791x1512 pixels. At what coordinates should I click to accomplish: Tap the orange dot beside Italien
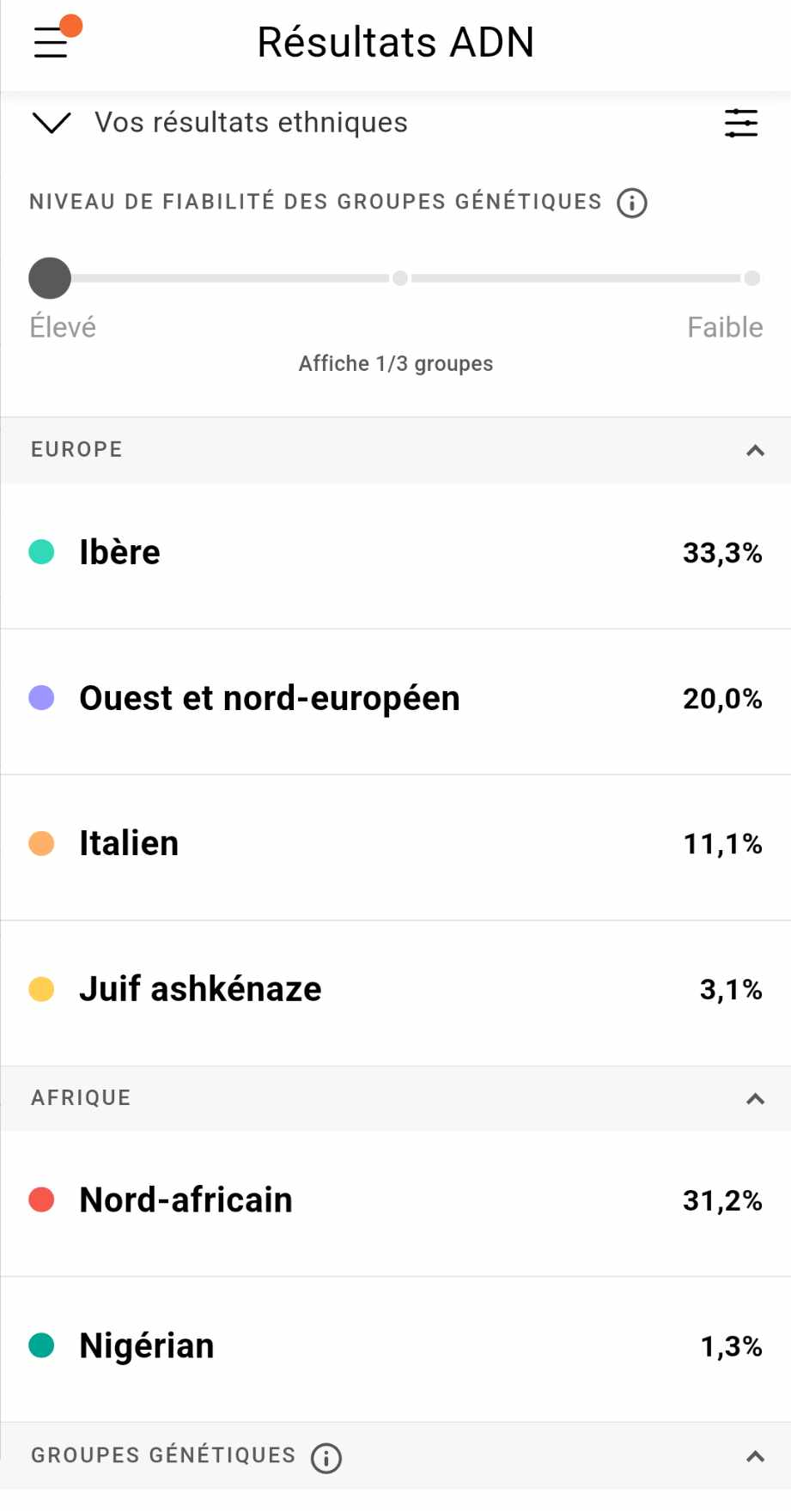coord(41,843)
